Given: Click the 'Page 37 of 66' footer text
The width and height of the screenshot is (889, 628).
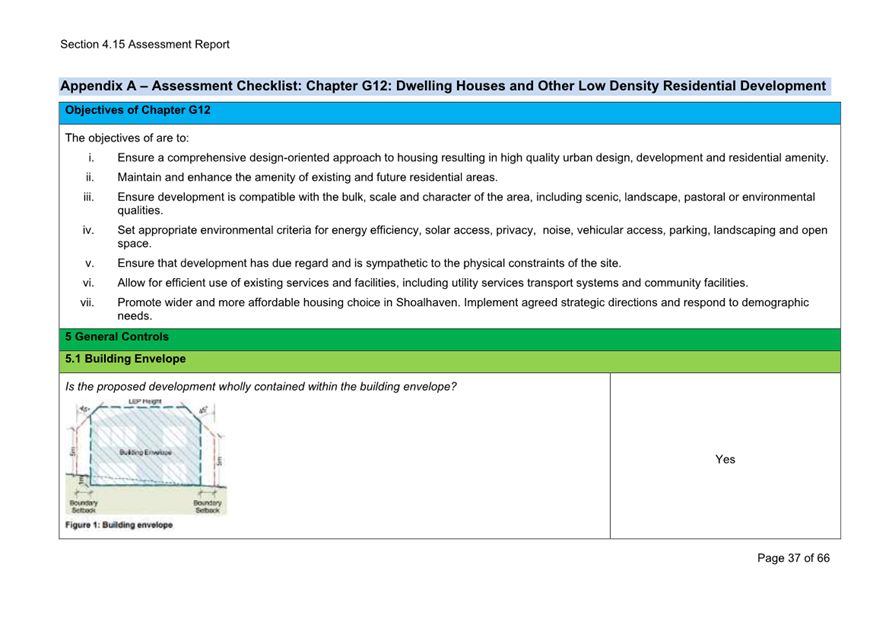Looking at the screenshot, I should 793,558.
